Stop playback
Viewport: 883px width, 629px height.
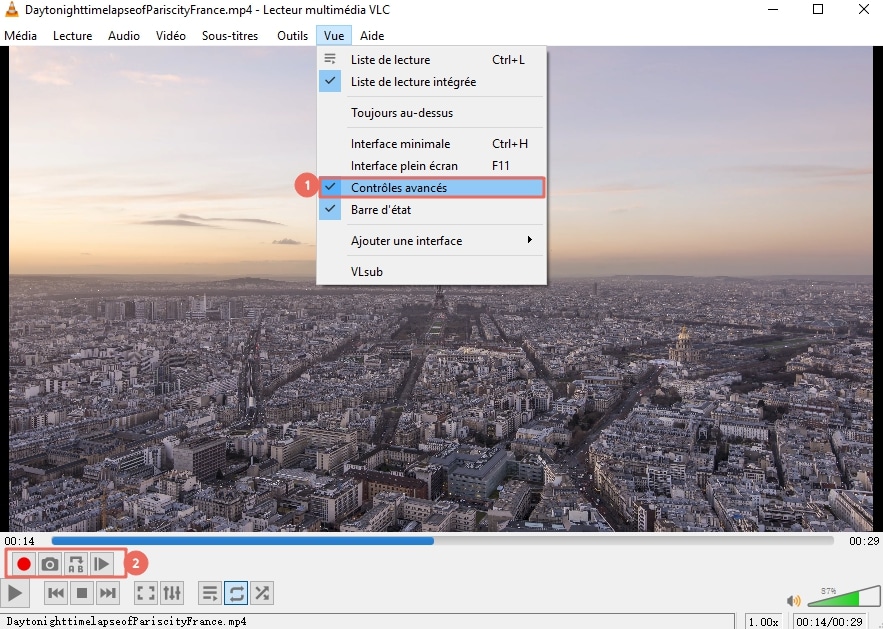[82, 593]
